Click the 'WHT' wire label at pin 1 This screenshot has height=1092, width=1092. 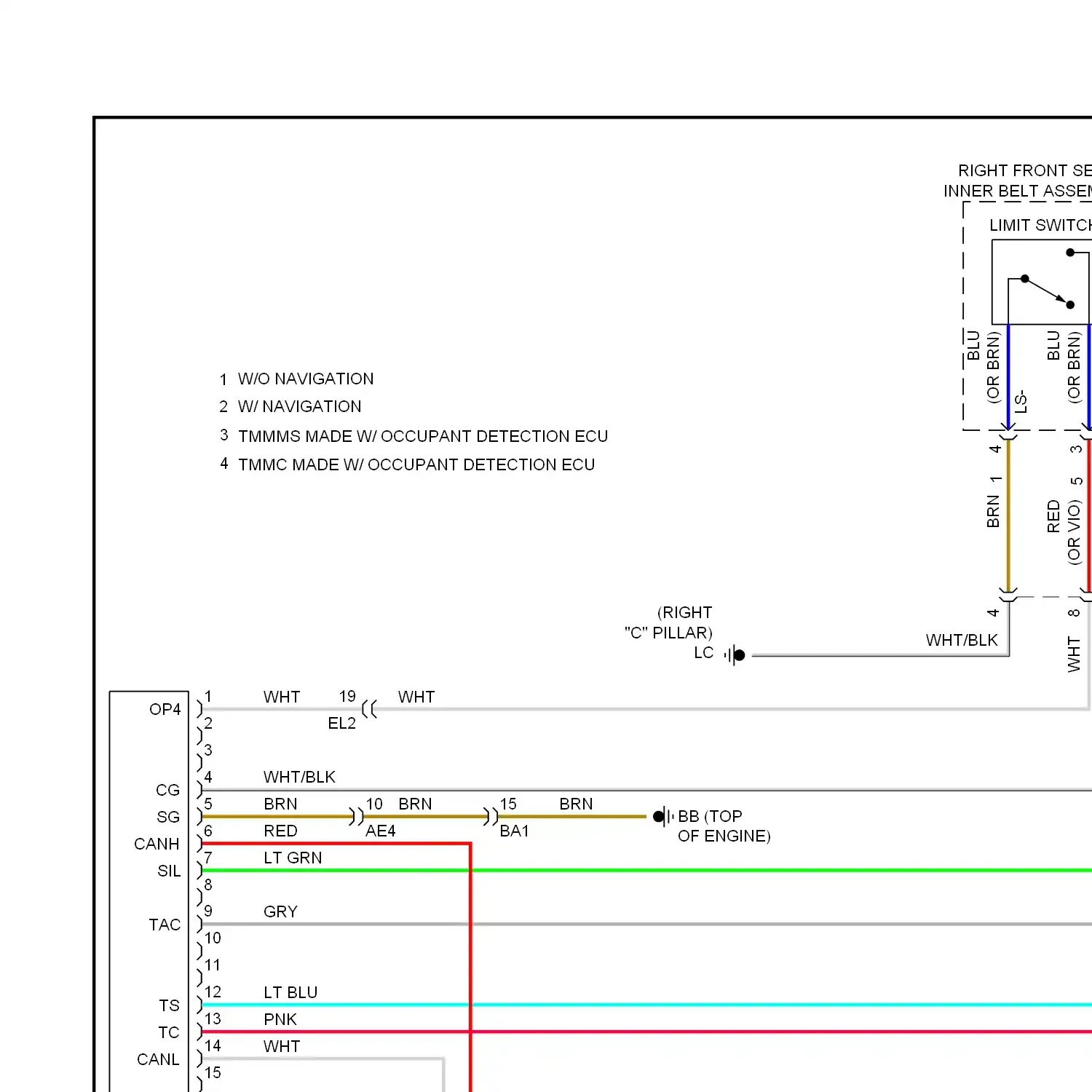point(282,697)
